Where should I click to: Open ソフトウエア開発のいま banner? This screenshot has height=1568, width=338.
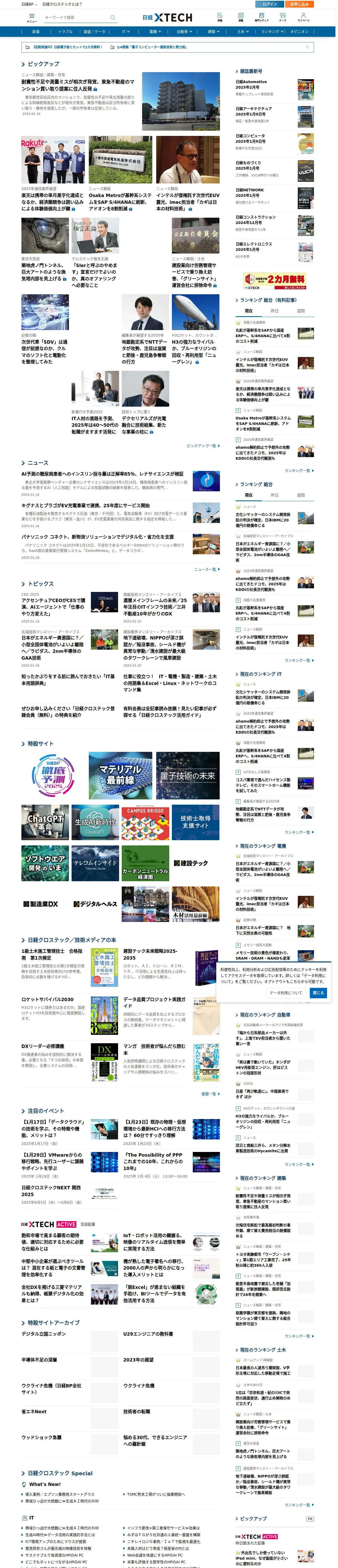coord(45,863)
